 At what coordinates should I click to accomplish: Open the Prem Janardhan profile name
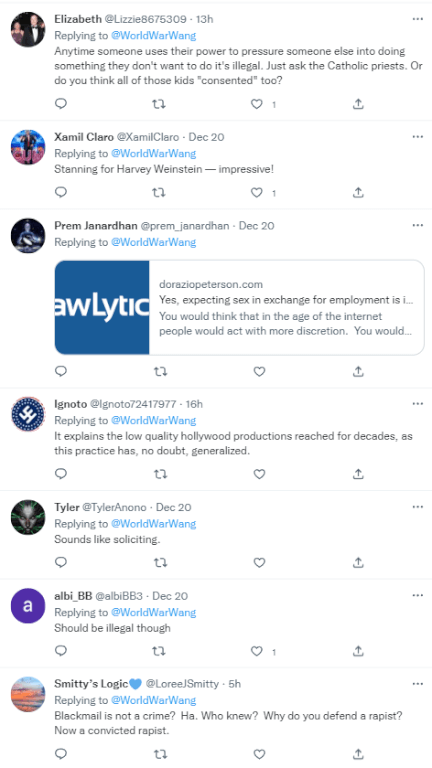click(x=96, y=226)
